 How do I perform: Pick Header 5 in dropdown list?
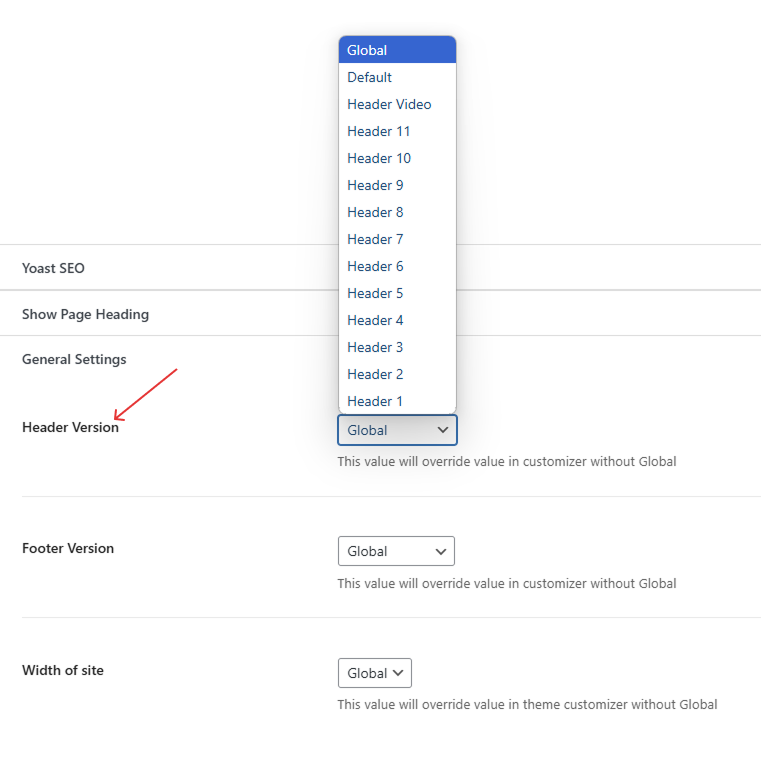396,293
